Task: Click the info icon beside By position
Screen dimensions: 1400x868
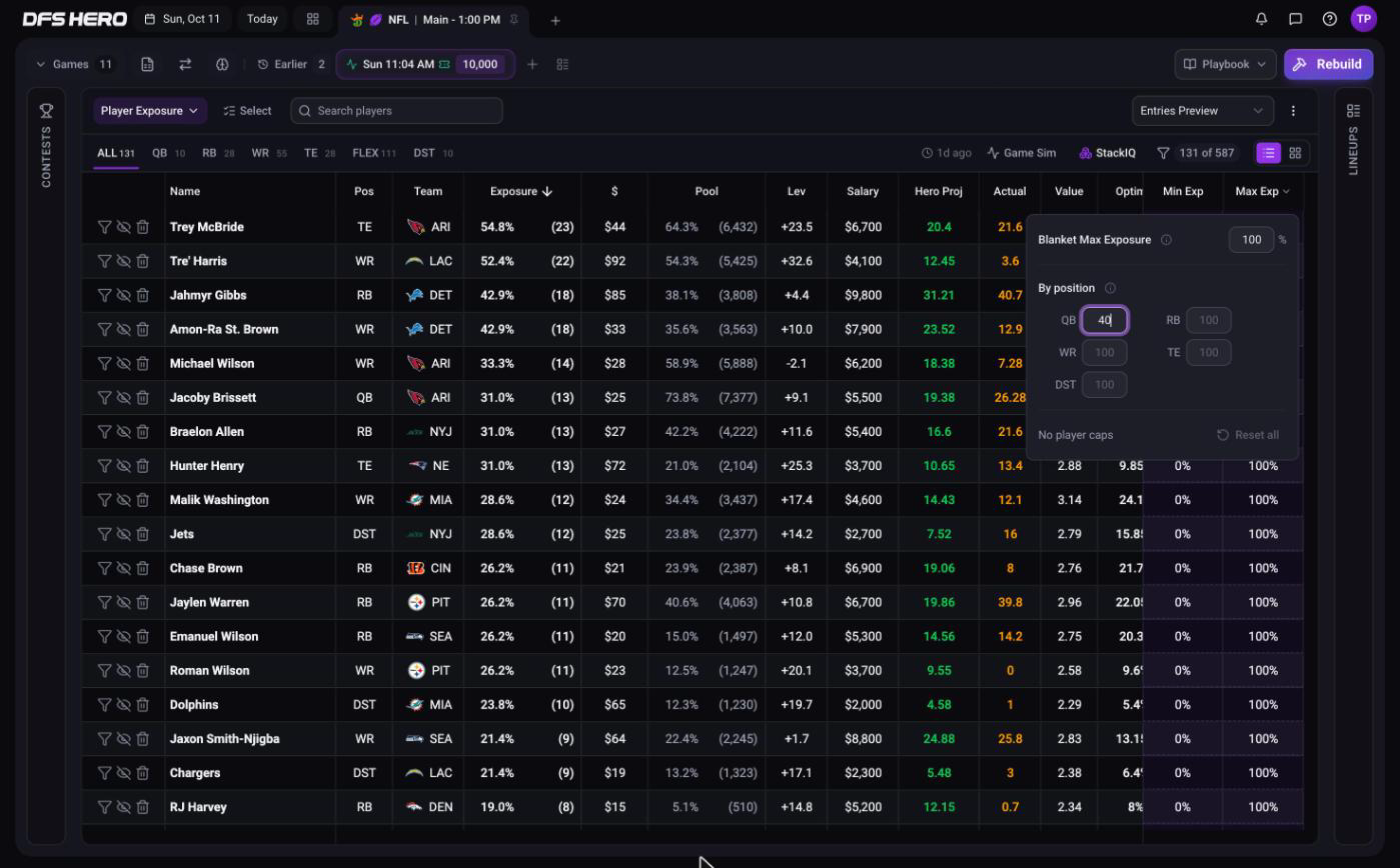Action: click(1110, 288)
